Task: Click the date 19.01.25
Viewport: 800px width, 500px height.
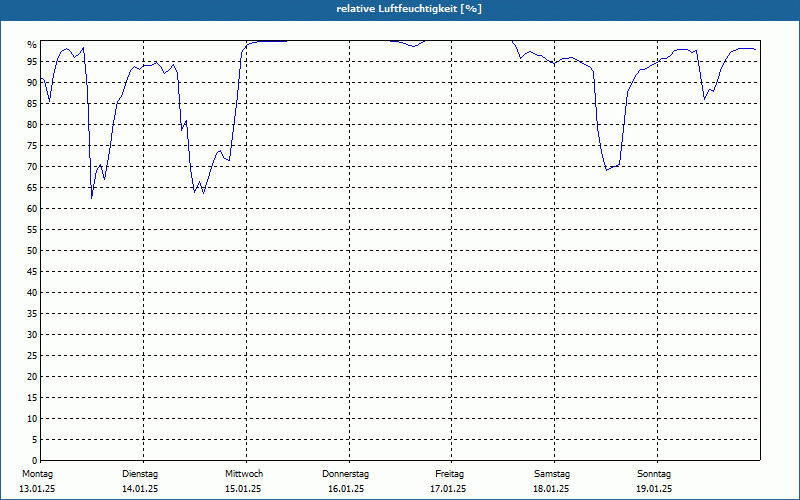Action: [654, 489]
